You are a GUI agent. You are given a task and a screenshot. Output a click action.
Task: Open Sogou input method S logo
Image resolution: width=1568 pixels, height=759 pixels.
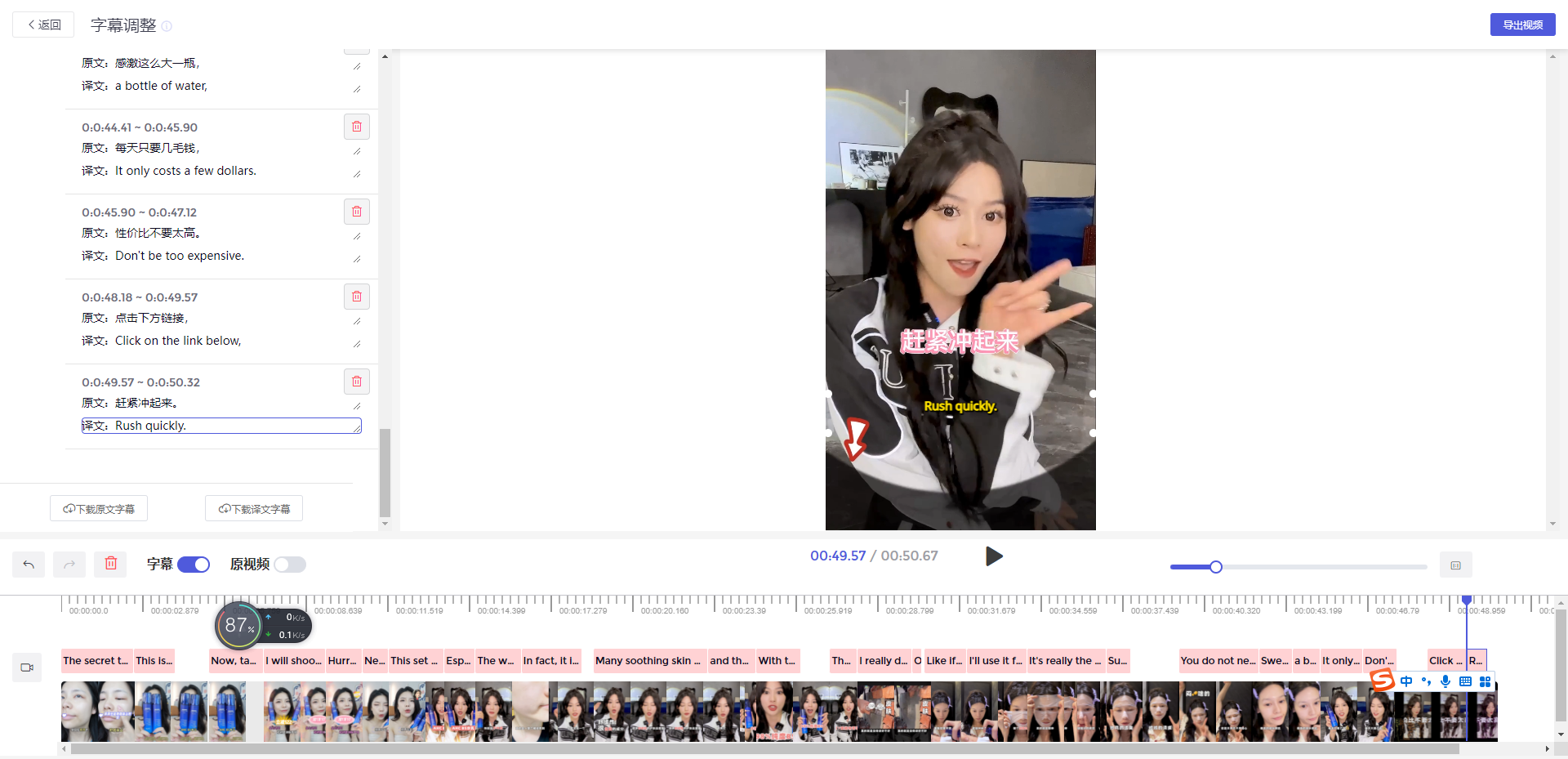click(x=1383, y=680)
